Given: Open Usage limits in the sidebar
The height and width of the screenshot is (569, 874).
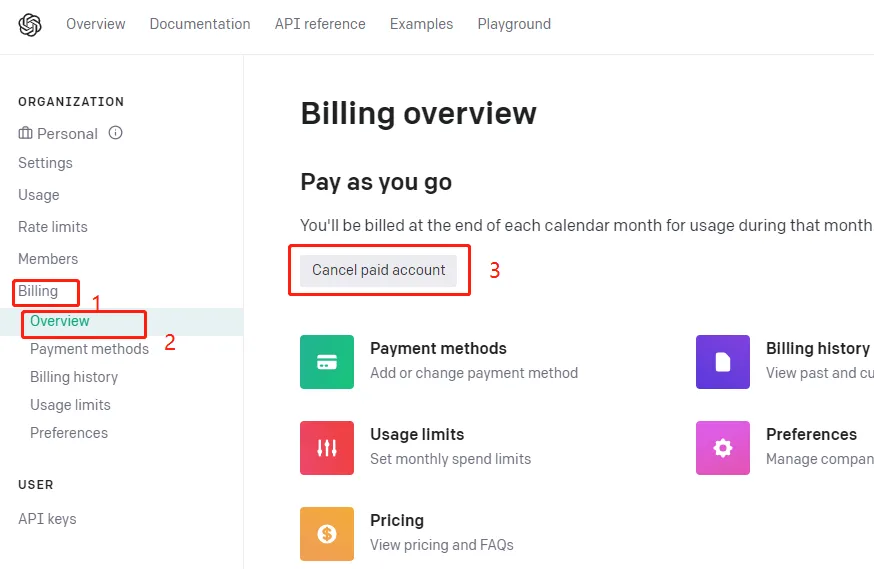Looking at the screenshot, I should click(x=70, y=405).
